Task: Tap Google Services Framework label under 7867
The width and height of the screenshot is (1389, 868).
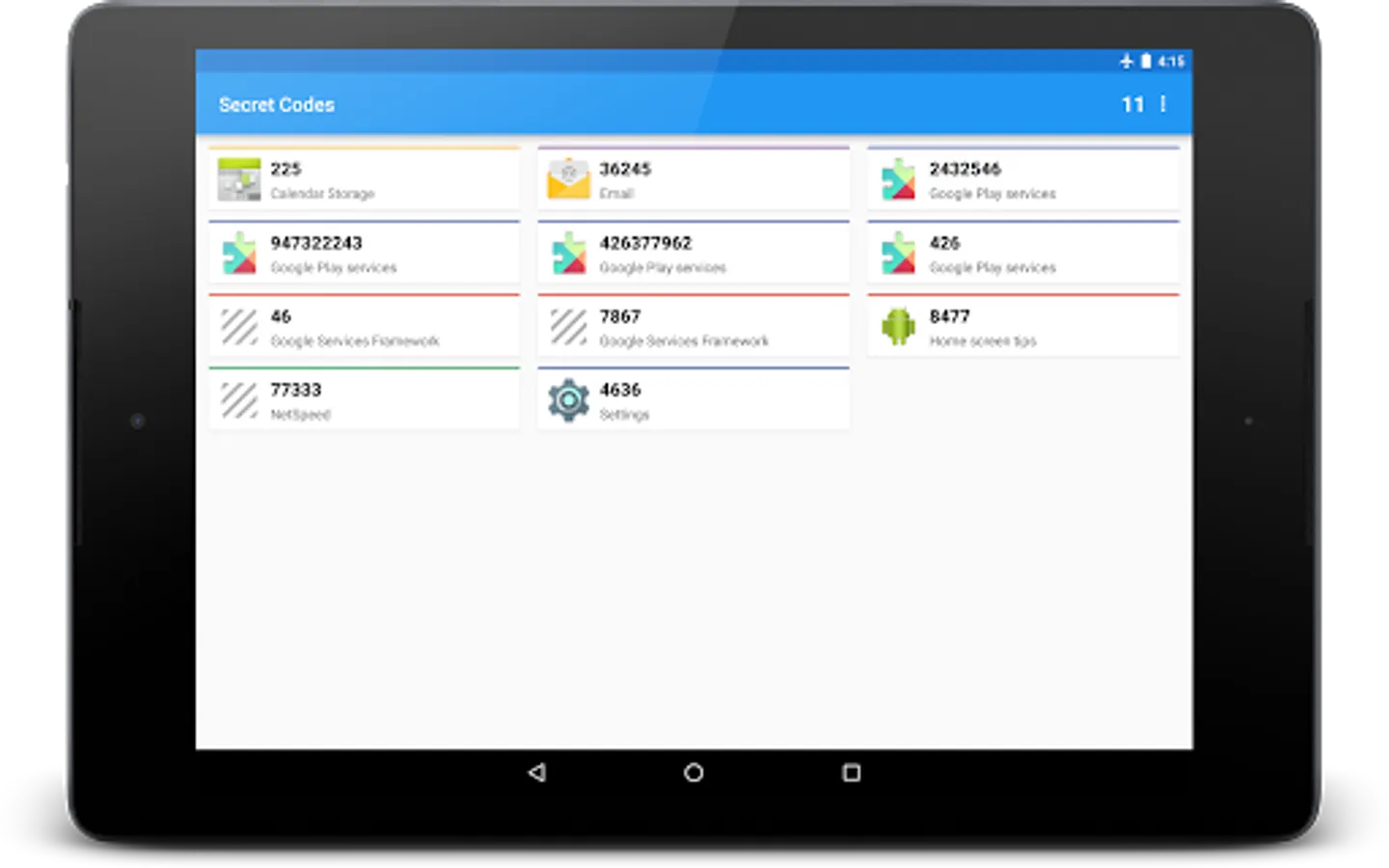Action: point(685,341)
